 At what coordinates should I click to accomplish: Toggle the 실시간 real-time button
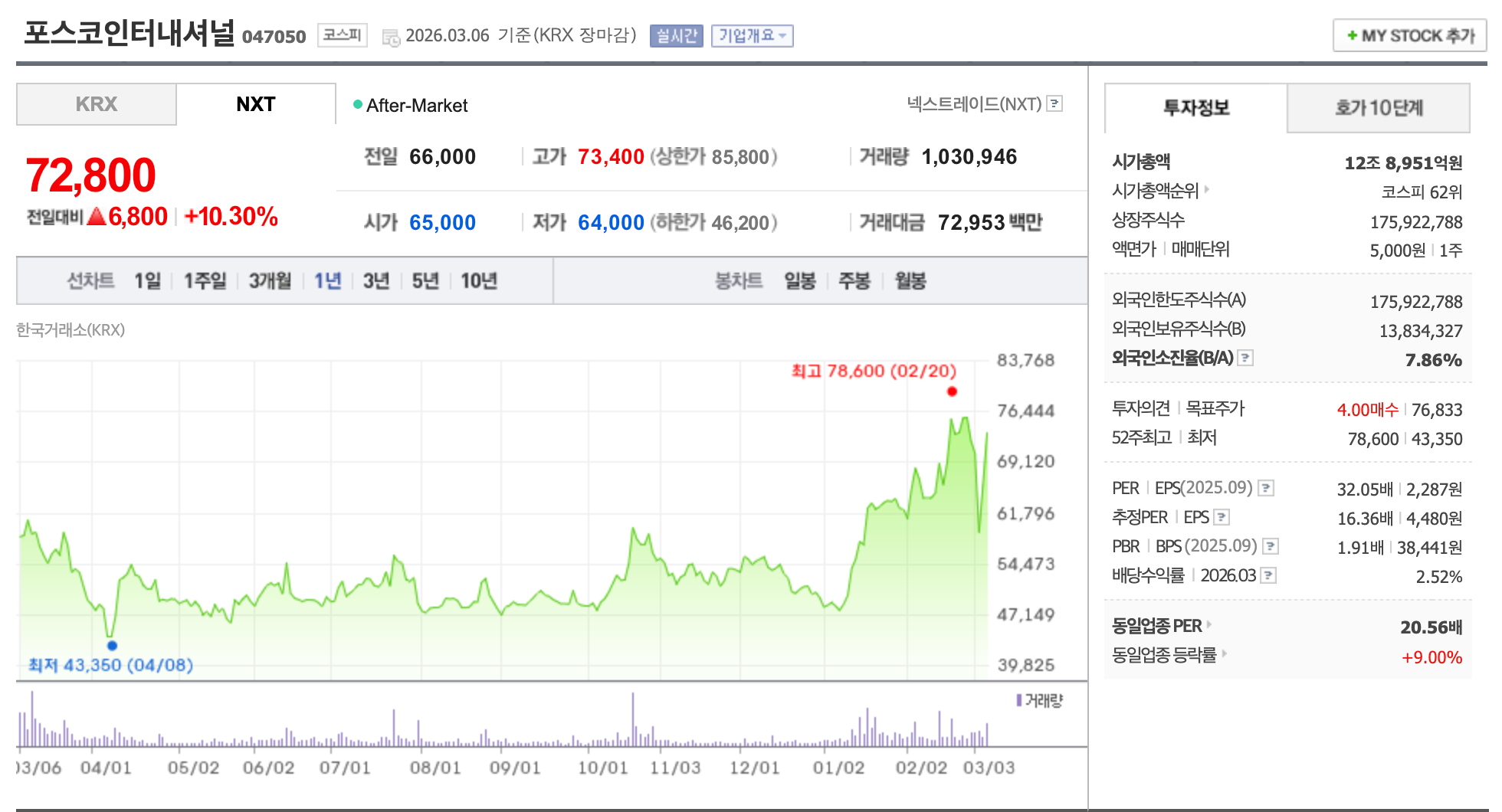[676, 36]
